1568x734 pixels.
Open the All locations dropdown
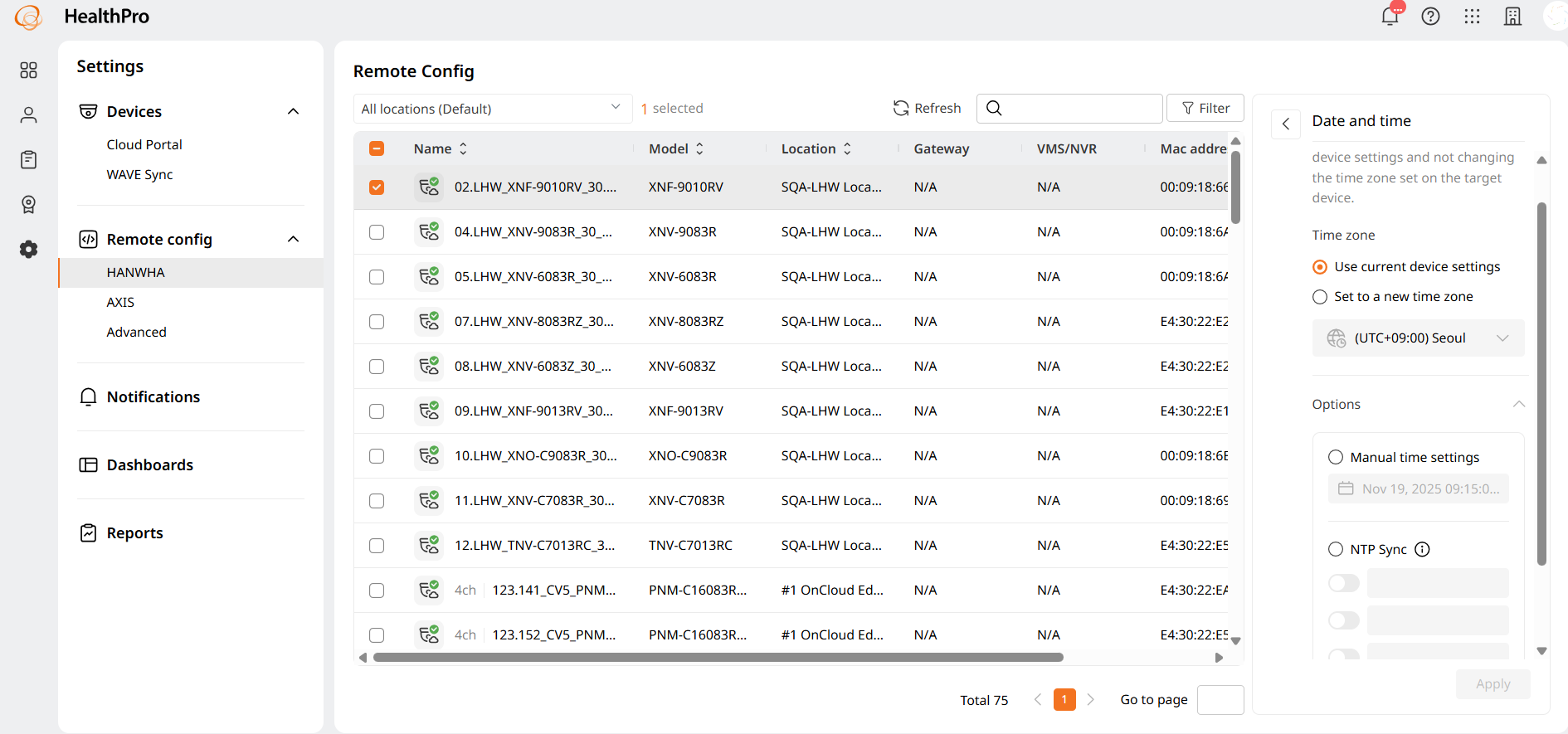(x=491, y=109)
